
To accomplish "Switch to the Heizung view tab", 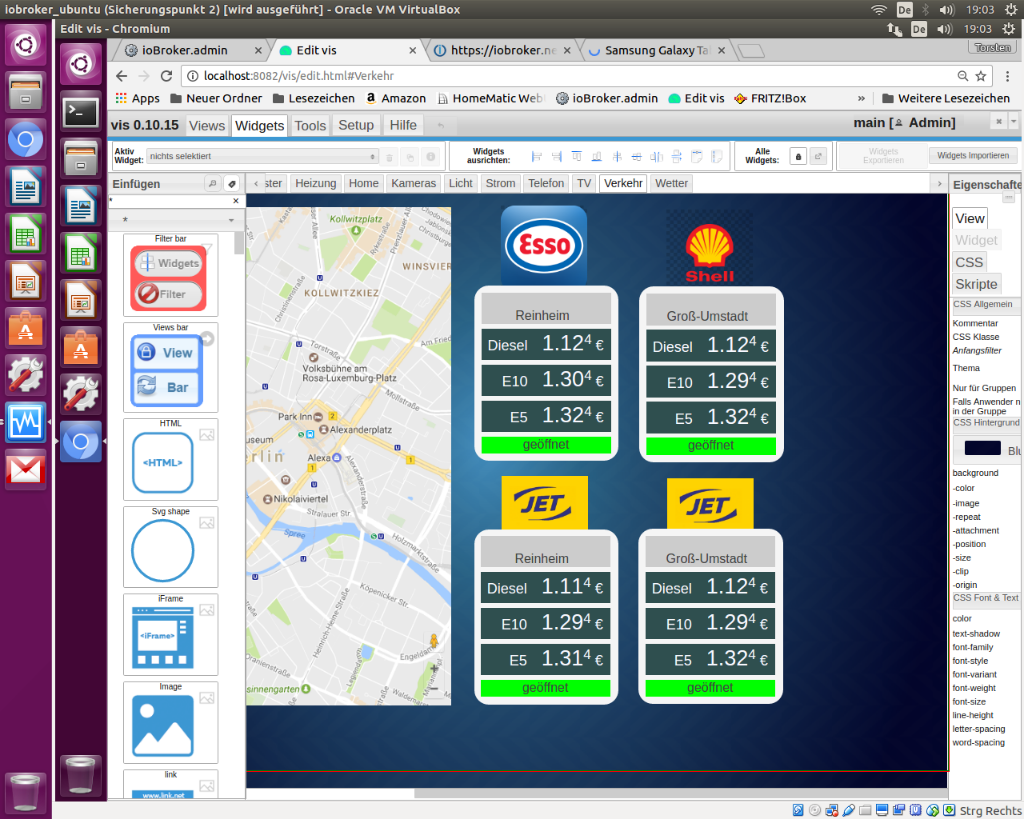I will tap(315, 184).
